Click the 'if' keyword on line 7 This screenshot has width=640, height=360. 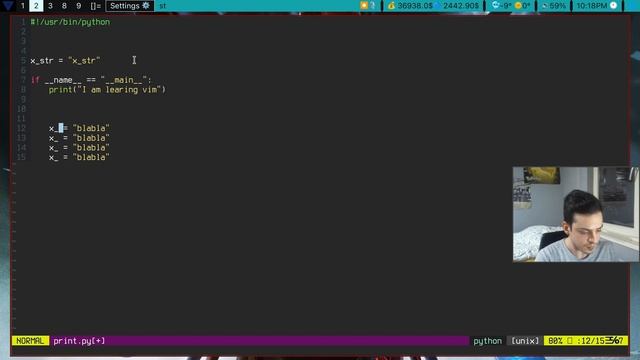35,80
